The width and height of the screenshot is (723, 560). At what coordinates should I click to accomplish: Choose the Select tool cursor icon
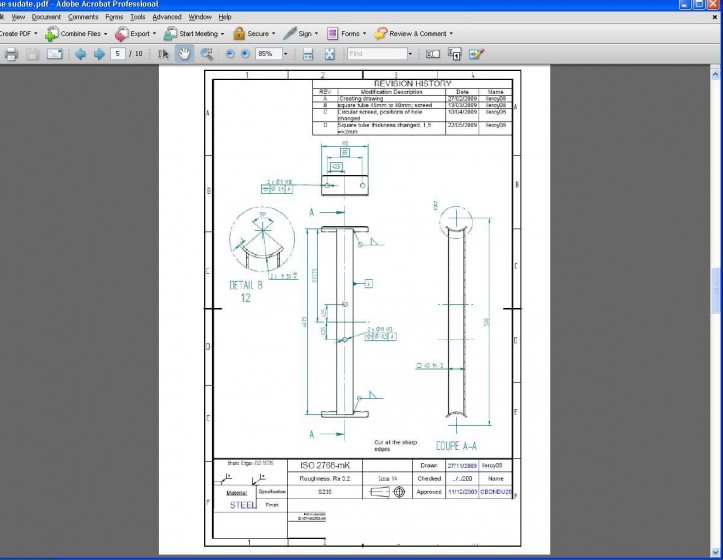[165, 54]
